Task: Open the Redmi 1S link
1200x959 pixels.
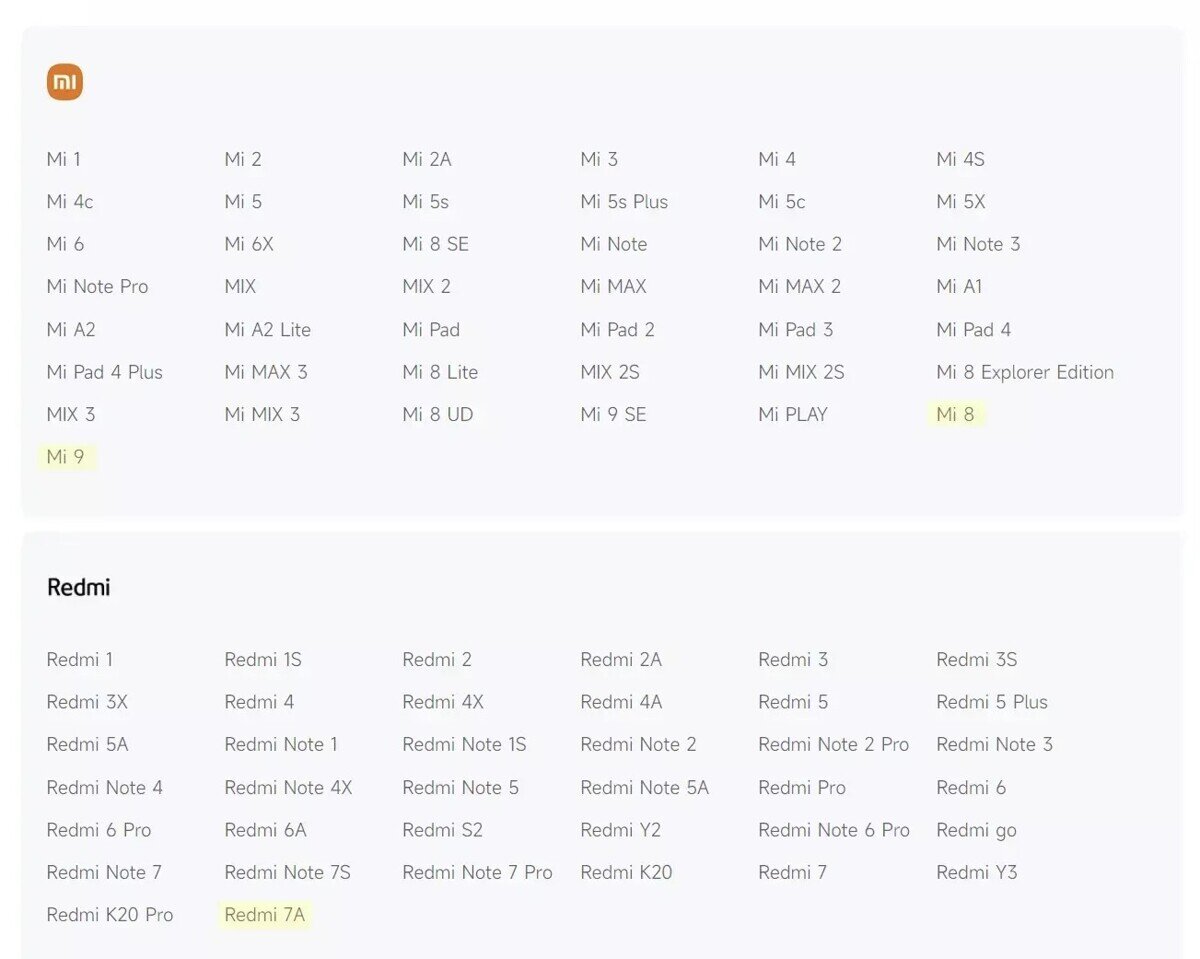Action: (x=263, y=660)
